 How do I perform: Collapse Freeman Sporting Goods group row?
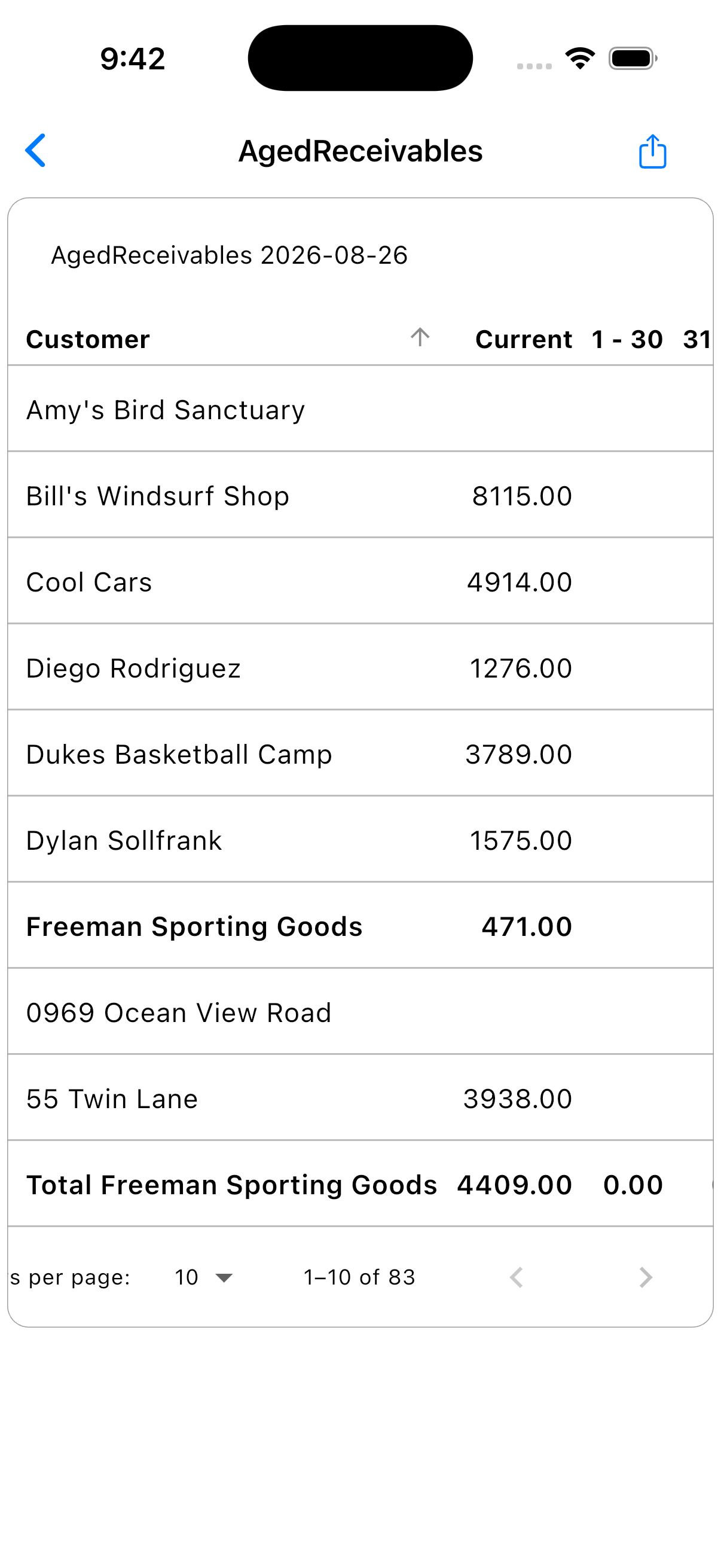click(x=360, y=925)
